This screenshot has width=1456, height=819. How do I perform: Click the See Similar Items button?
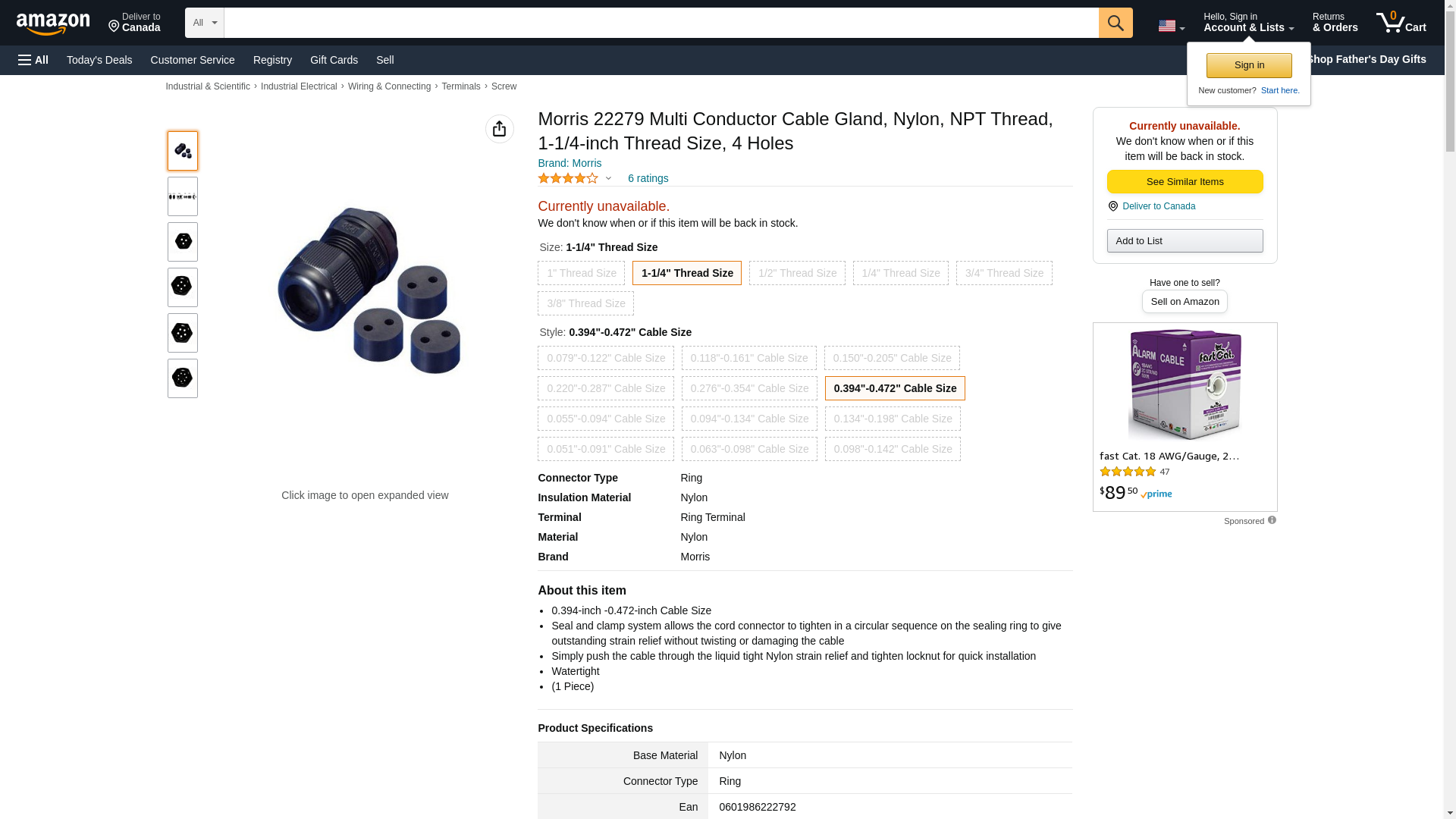[x=1185, y=182]
